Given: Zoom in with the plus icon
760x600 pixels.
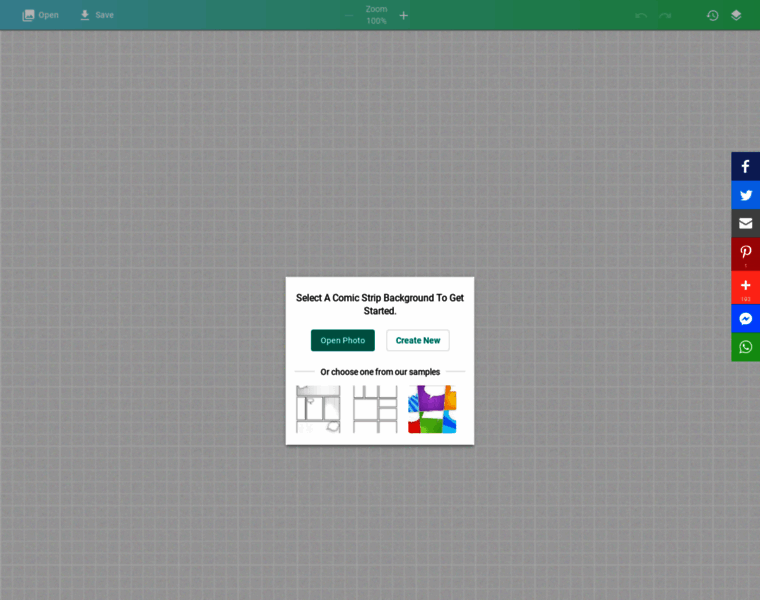Looking at the screenshot, I should tap(404, 15).
